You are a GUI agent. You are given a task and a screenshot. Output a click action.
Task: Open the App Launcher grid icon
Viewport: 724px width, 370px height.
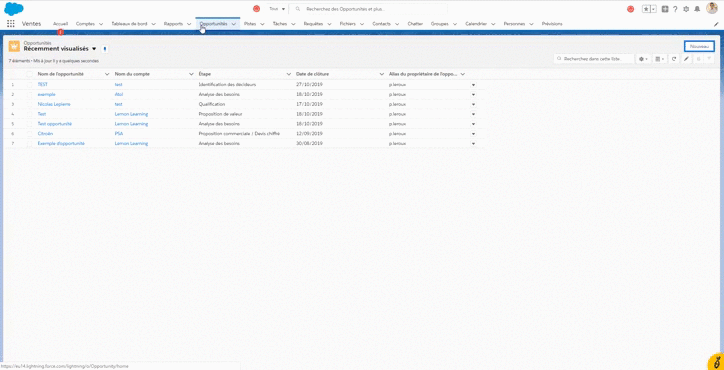[x=11, y=24]
